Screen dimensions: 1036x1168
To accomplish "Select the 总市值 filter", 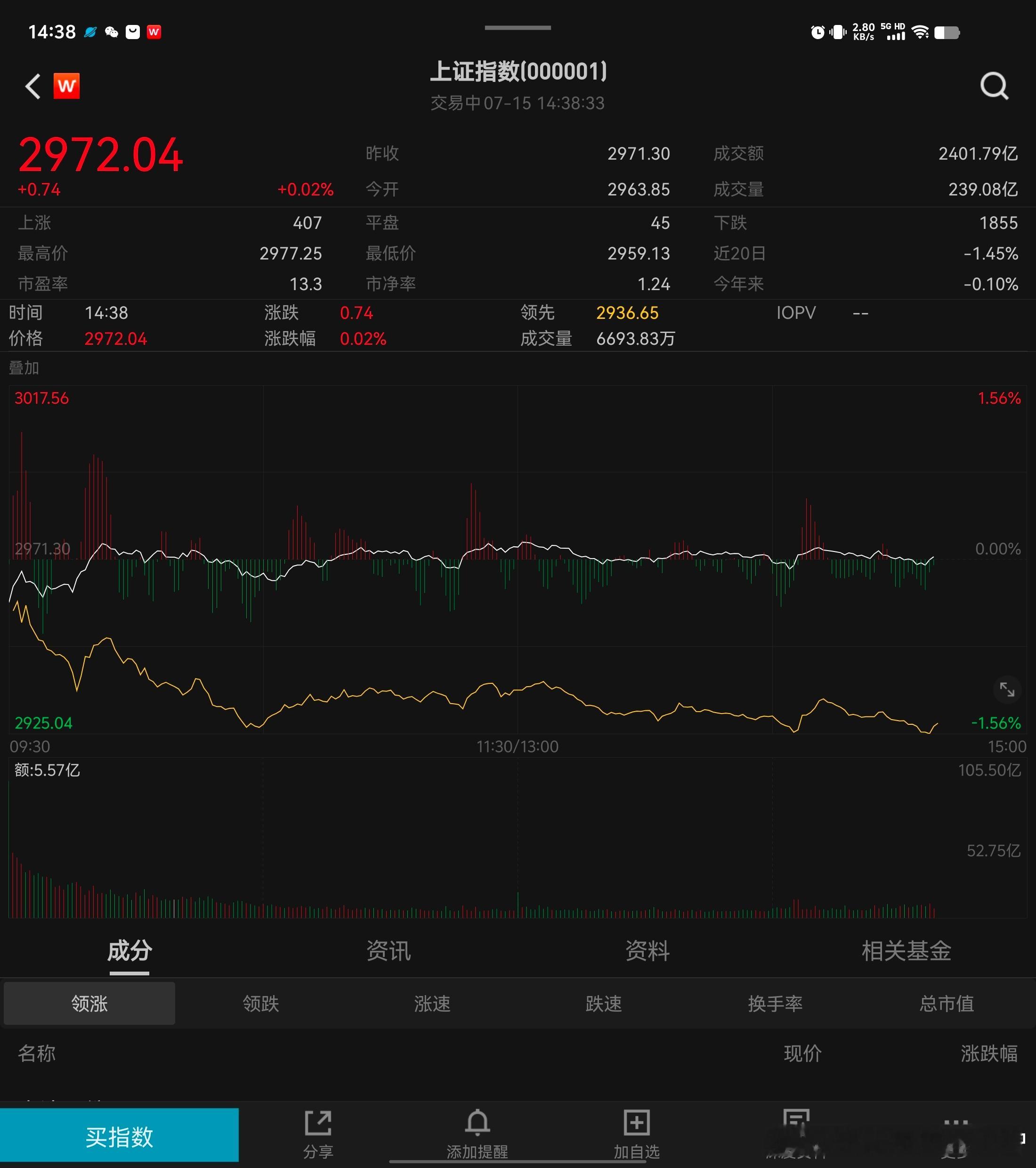I will click(946, 1004).
